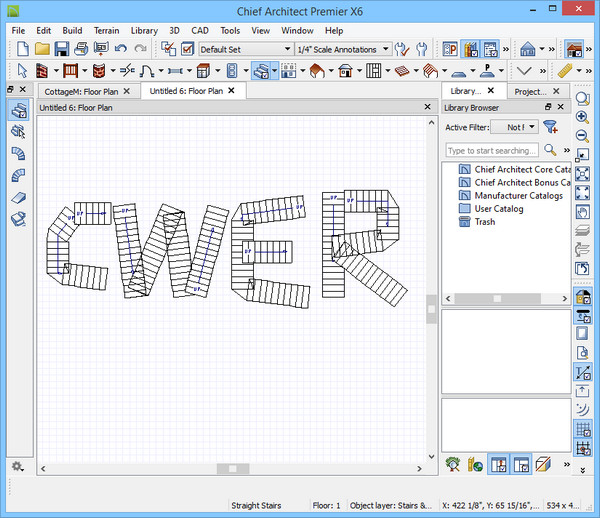The image size is (600, 518).
Task: Select the Pan hand tool
Action: coord(583,212)
